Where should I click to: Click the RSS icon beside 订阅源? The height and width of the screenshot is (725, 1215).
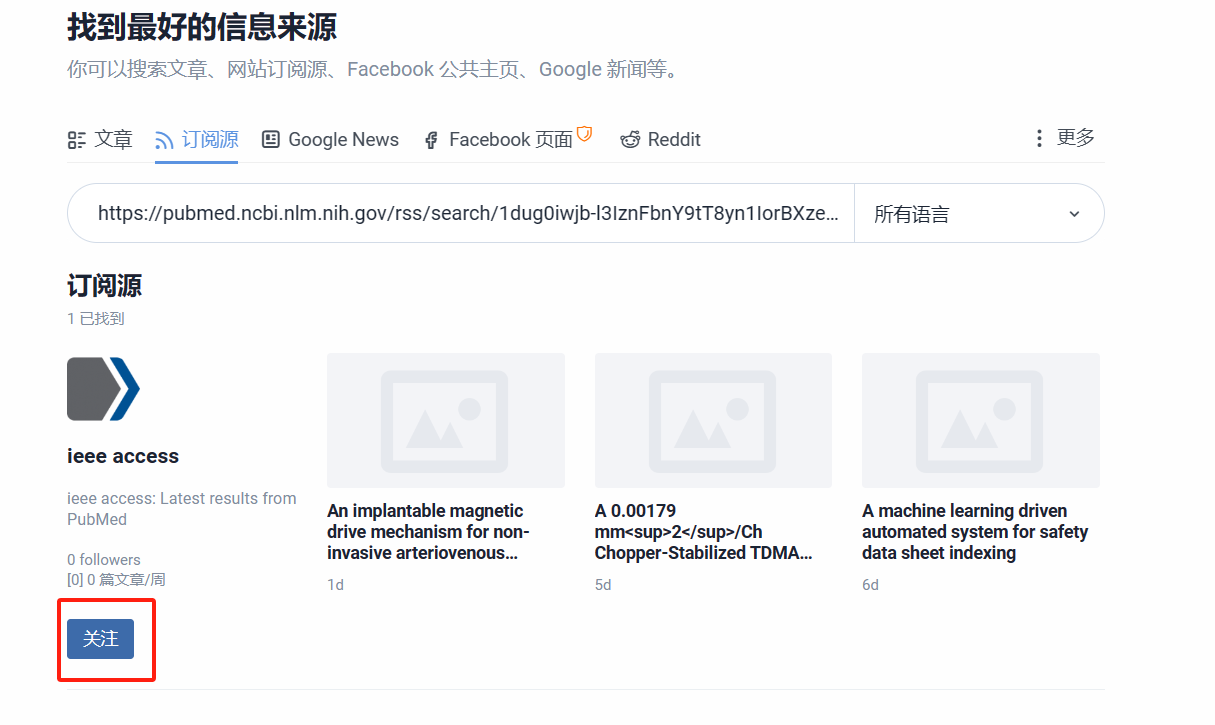pyautogui.click(x=165, y=140)
